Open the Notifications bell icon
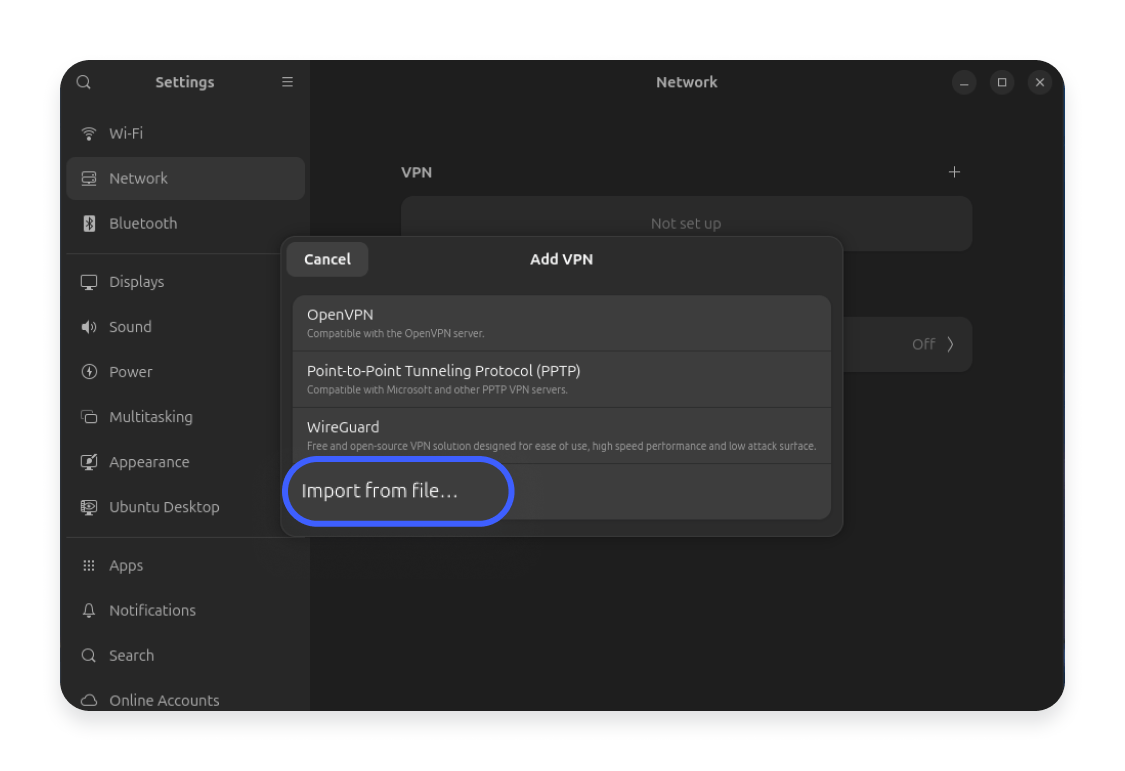The width and height of the screenshot is (1125, 771). 88,610
